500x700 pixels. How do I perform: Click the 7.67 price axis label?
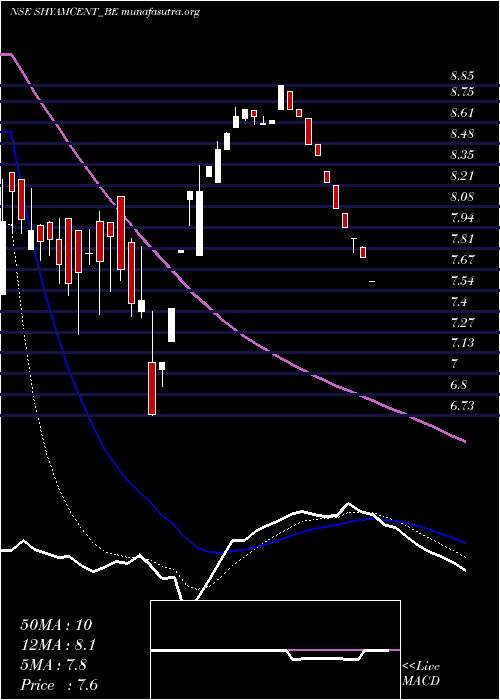click(462, 260)
